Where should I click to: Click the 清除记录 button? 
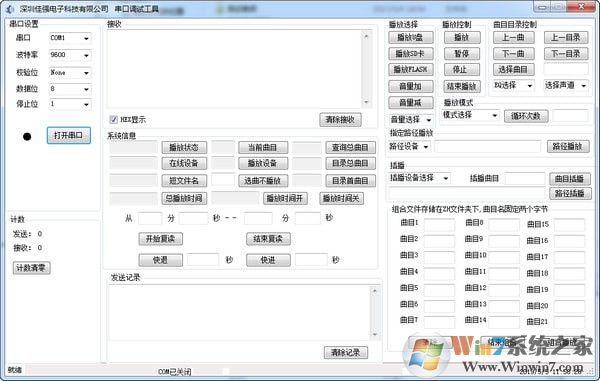346,352
